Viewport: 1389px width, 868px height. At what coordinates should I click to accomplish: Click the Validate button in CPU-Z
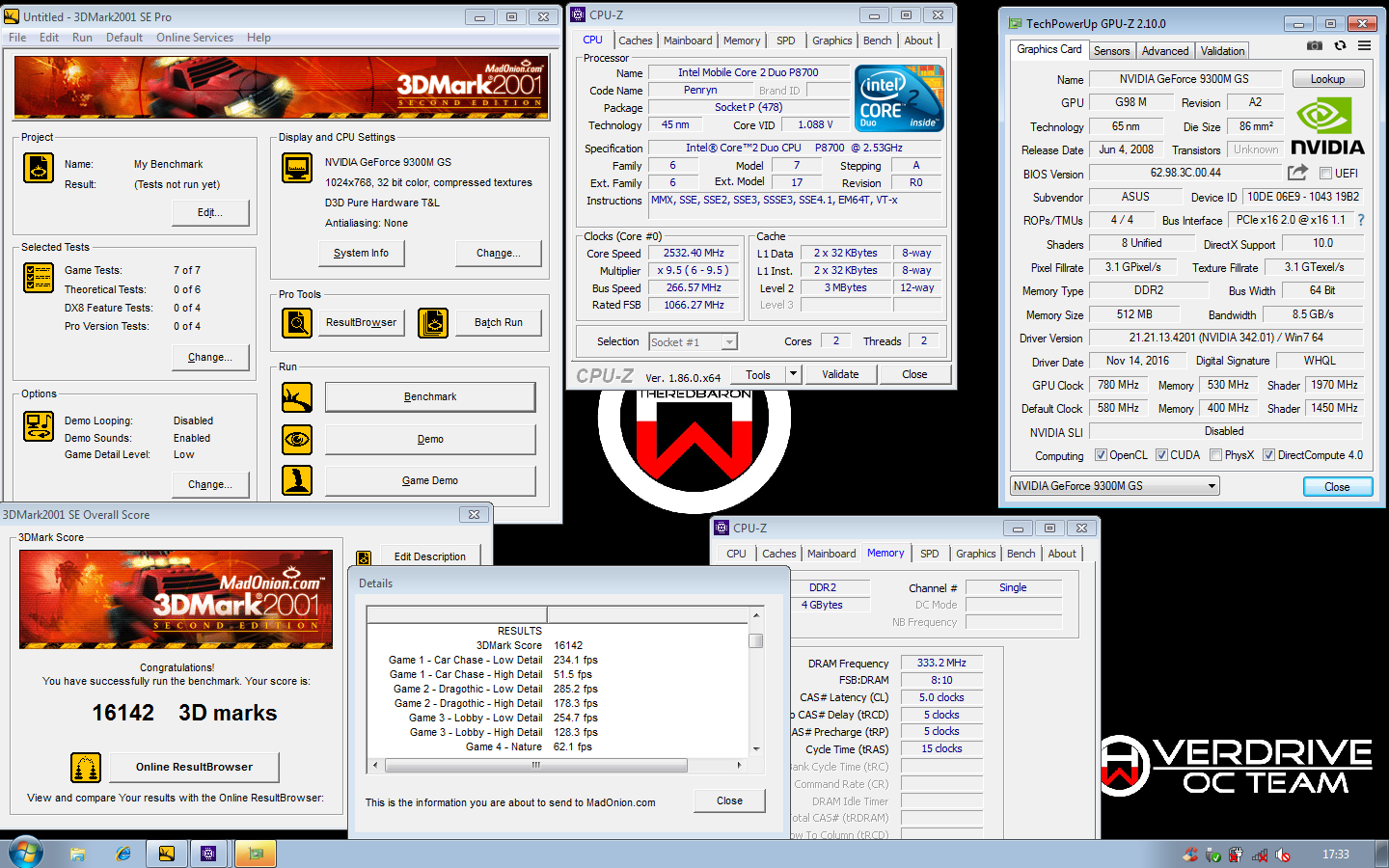click(840, 374)
